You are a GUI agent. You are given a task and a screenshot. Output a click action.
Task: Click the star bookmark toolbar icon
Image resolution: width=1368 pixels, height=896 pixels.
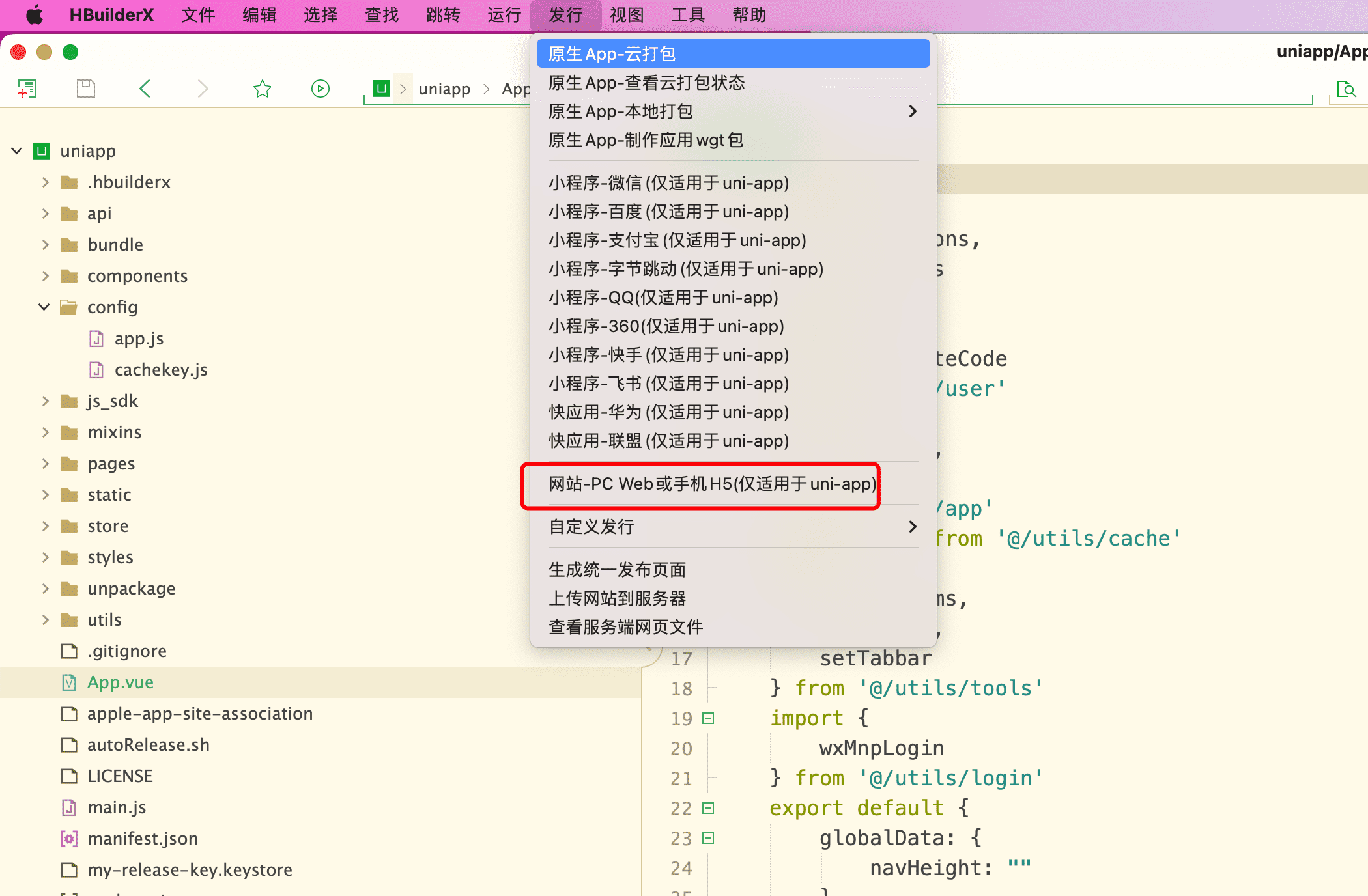(262, 89)
